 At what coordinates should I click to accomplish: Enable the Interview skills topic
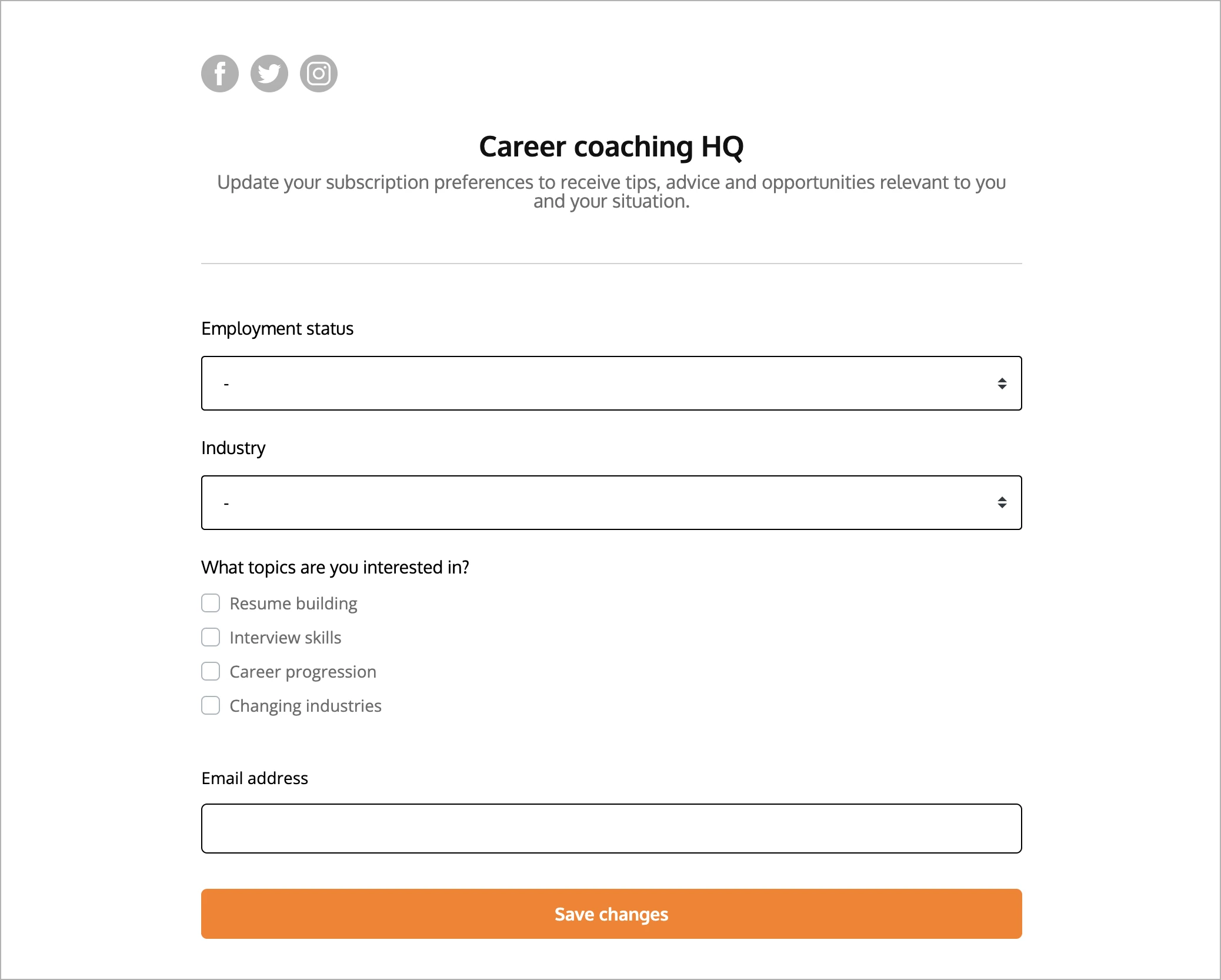click(210, 637)
